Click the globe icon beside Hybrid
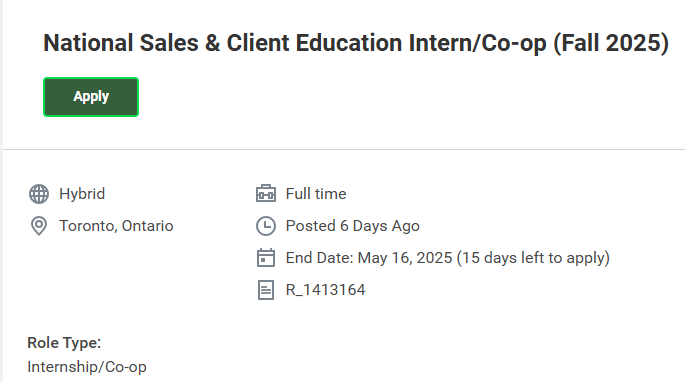The width and height of the screenshot is (685, 383). (39, 194)
